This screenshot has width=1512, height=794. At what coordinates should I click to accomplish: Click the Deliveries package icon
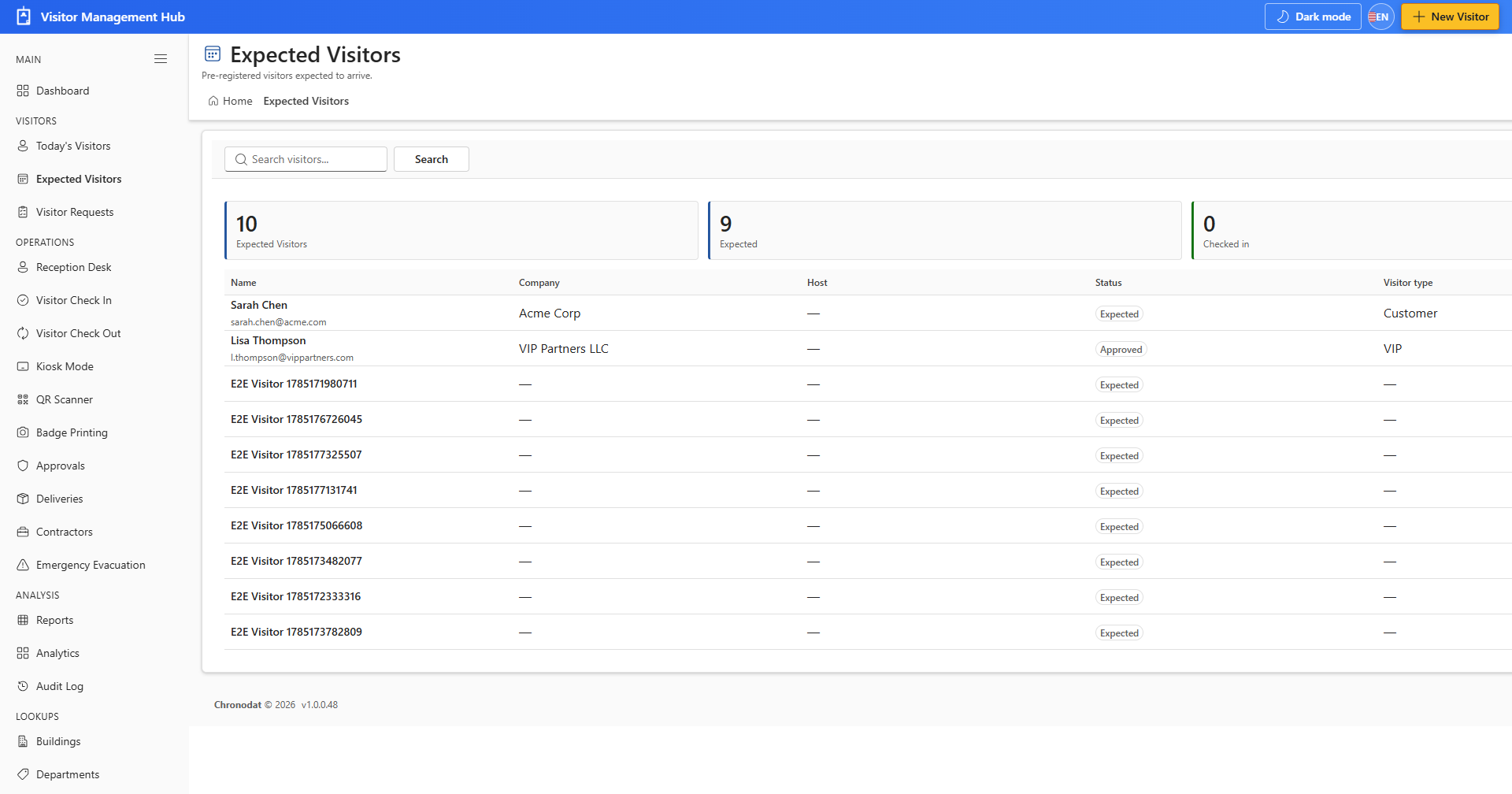(23, 499)
